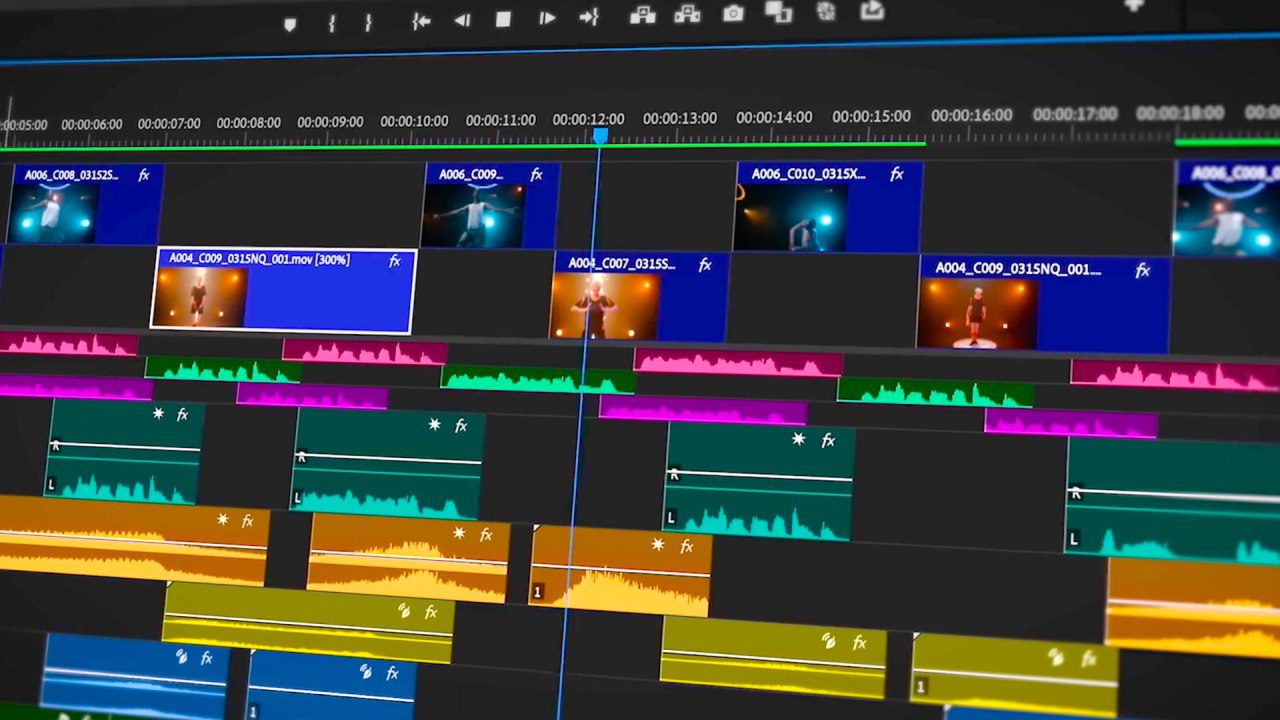Viewport: 1280px width, 720px height.
Task: Click the Mark In brace icon
Action: [x=332, y=23]
